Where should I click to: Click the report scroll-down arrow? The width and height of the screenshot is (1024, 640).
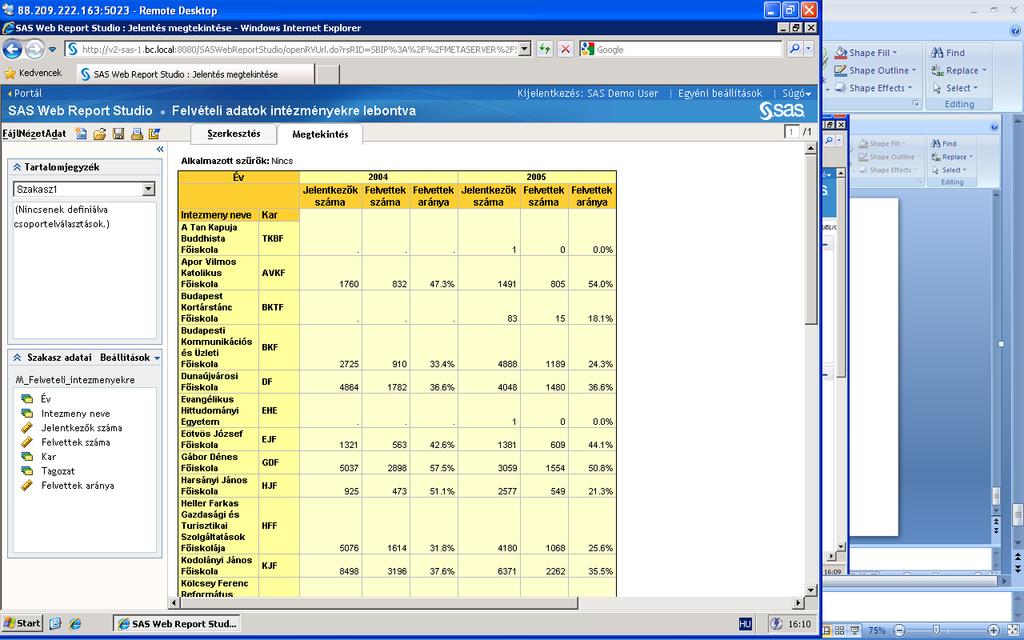pyautogui.click(x=810, y=590)
